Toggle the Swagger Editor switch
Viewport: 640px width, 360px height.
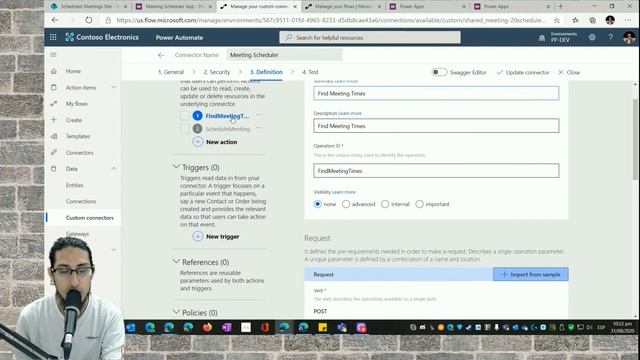439,72
